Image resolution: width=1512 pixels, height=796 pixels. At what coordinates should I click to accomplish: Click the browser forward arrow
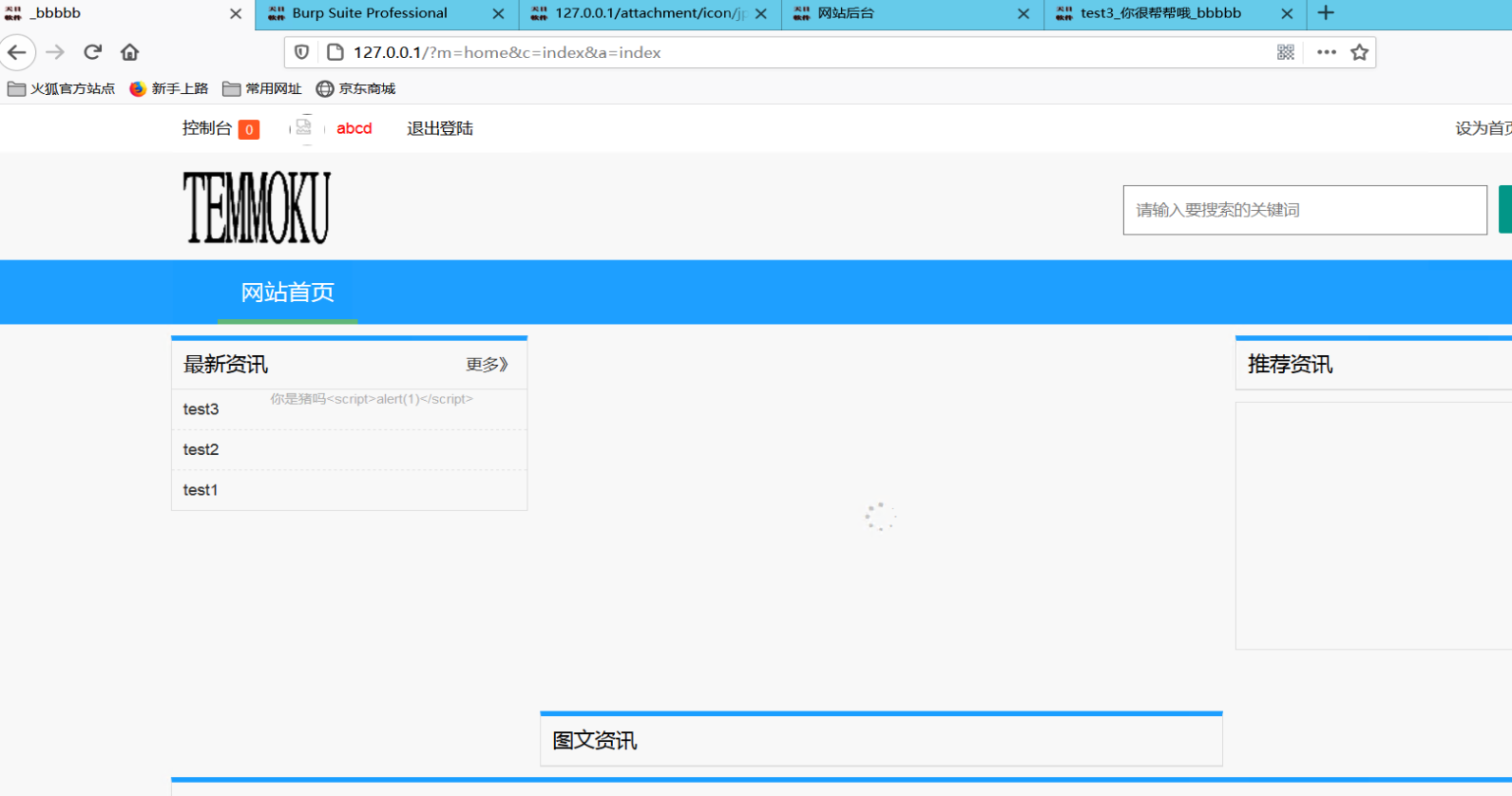[x=55, y=52]
